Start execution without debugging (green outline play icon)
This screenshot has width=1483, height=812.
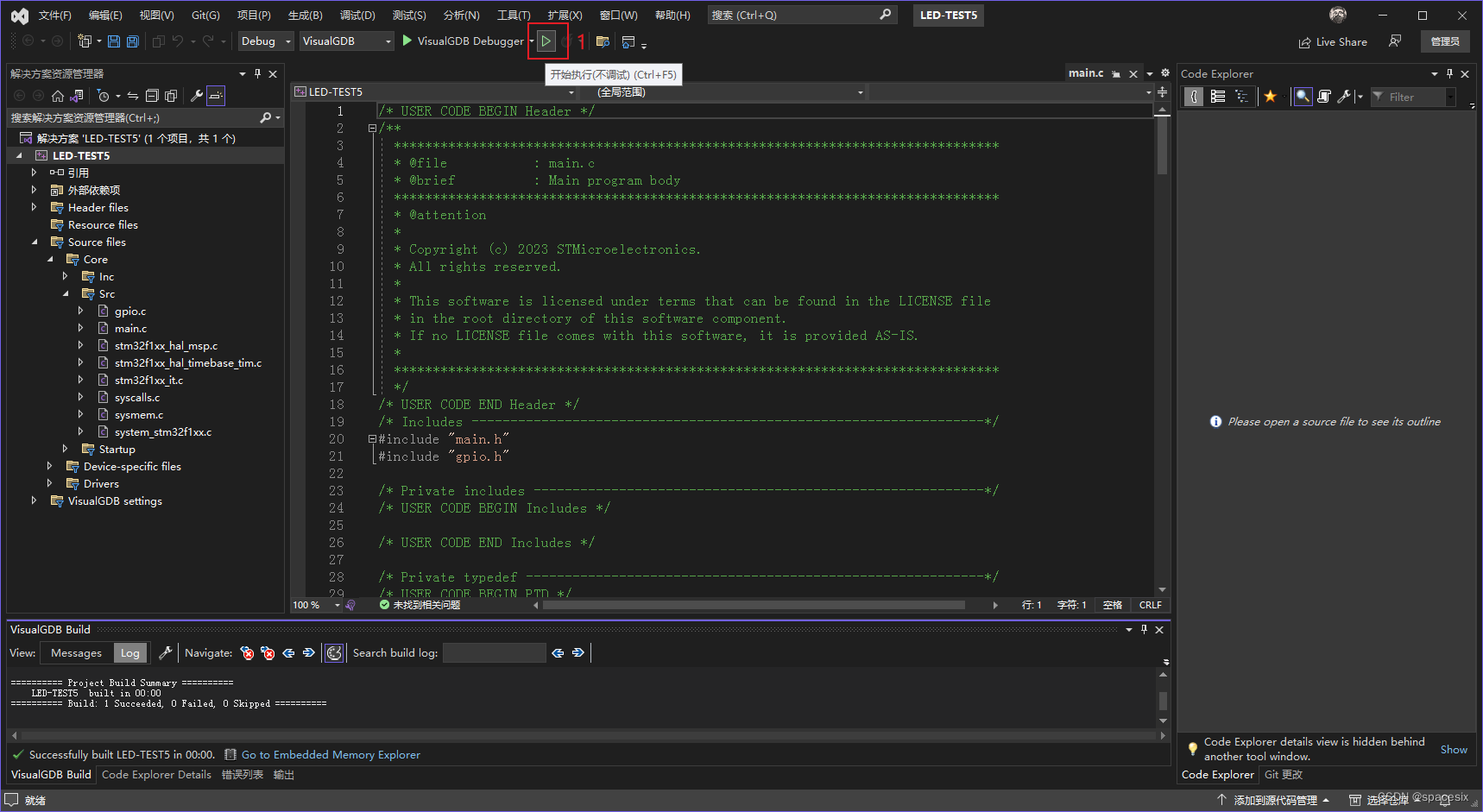coord(546,41)
